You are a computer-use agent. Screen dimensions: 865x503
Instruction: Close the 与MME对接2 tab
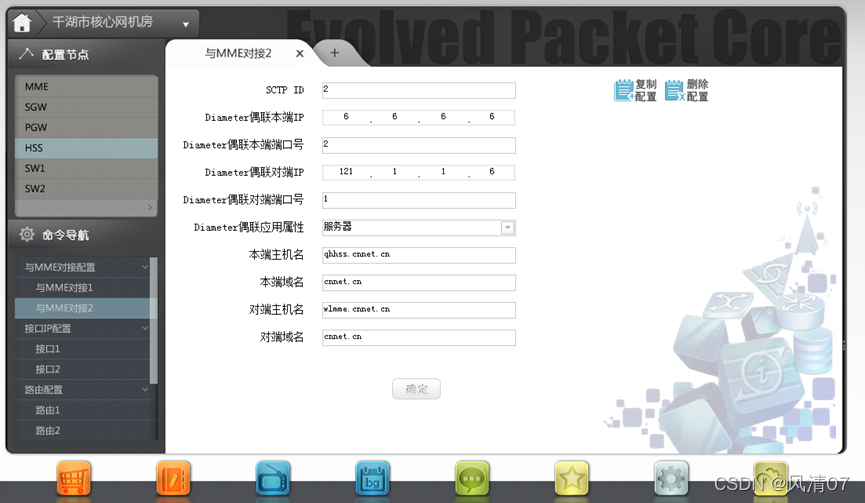click(300, 53)
